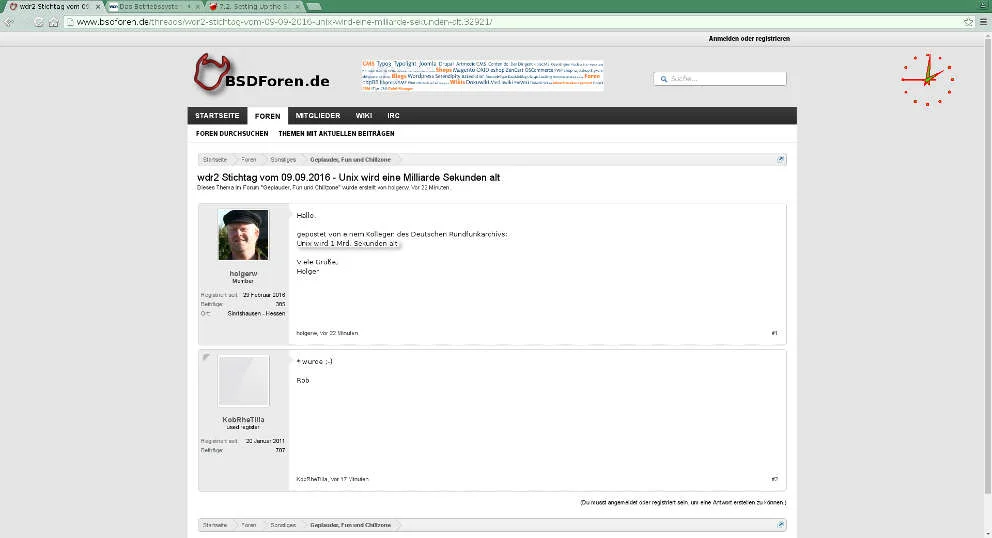
Task: Click the login-required notice to reply
Action: click(x=683, y=503)
